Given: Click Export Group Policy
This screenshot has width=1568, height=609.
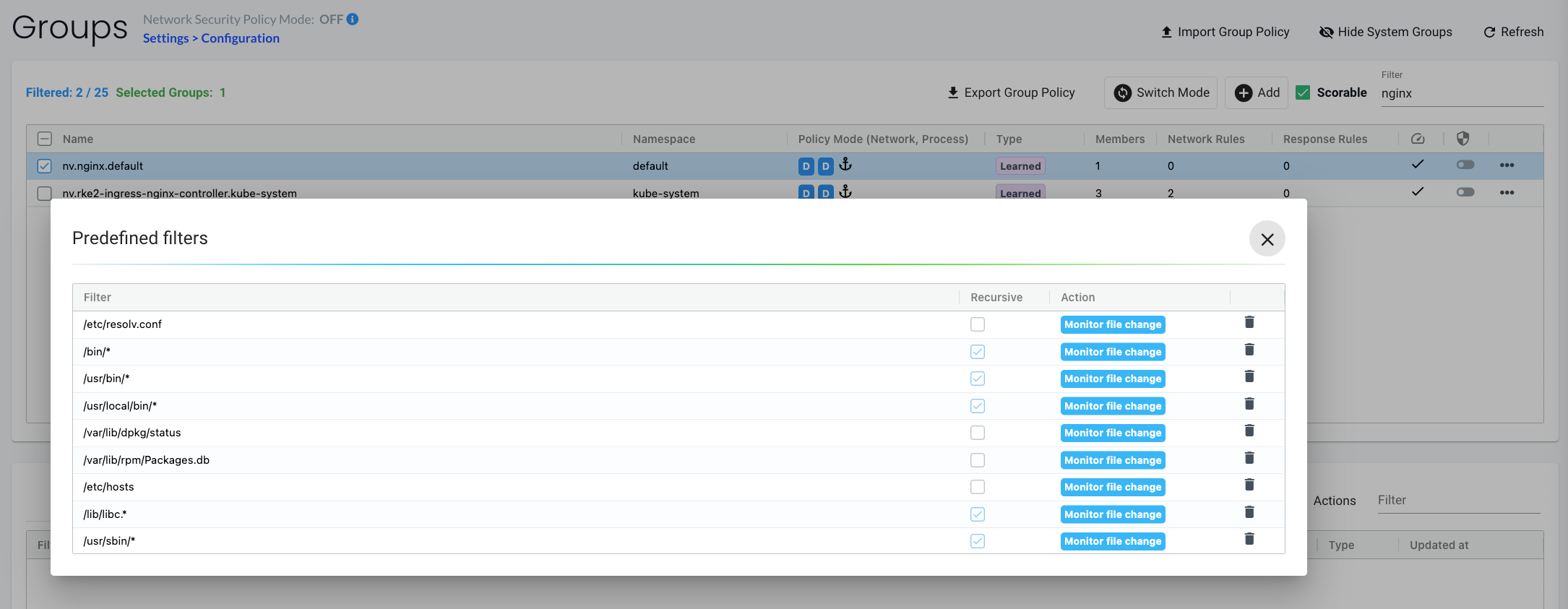Looking at the screenshot, I should pos(1011,92).
